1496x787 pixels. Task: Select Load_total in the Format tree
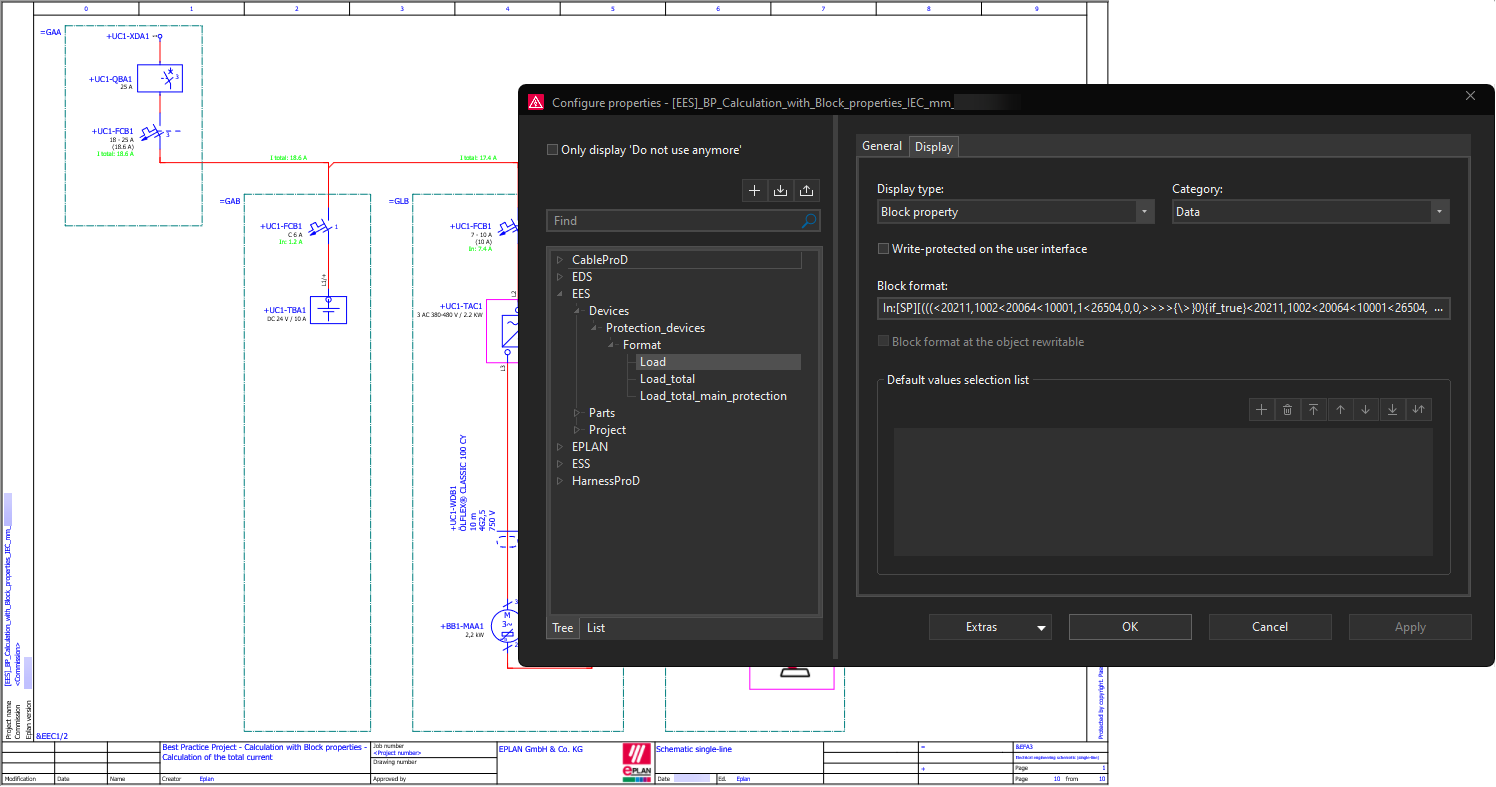(667, 378)
